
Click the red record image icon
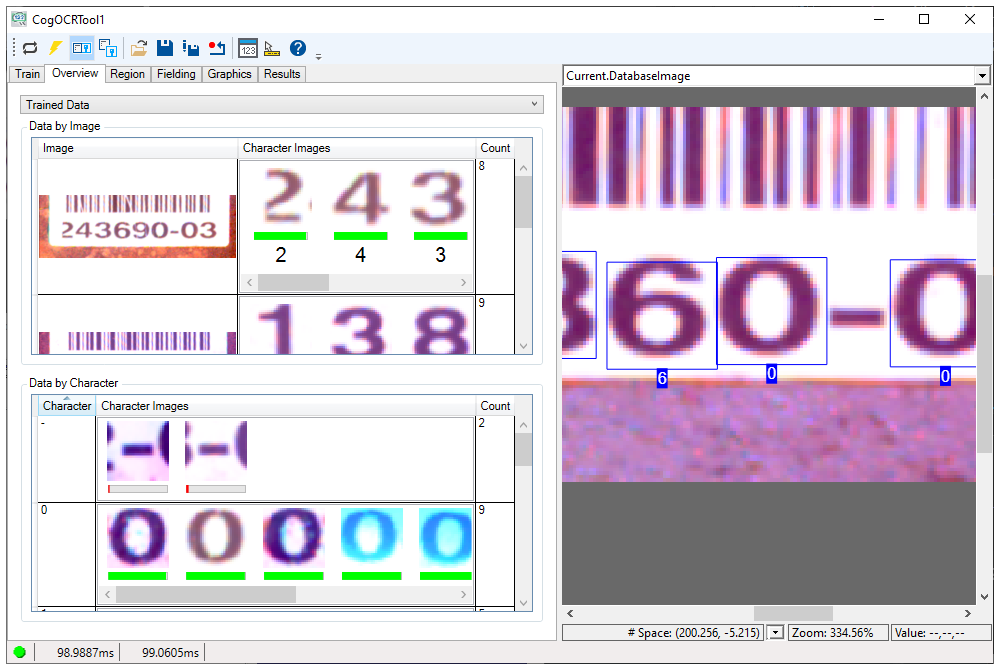[x=218, y=47]
